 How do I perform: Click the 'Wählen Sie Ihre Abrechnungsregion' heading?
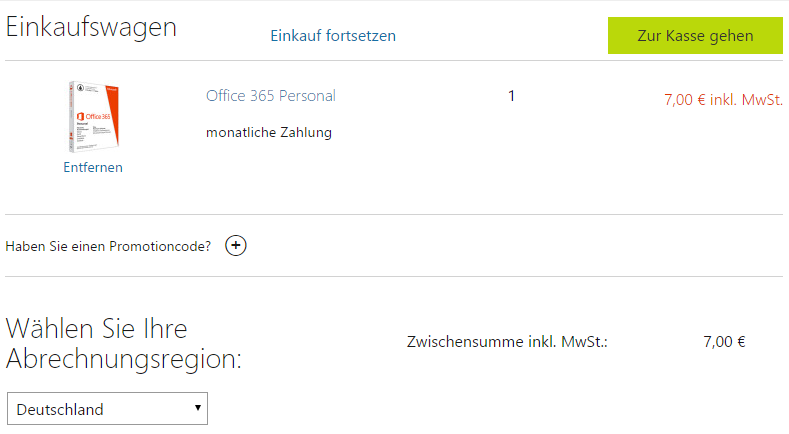(x=124, y=343)
